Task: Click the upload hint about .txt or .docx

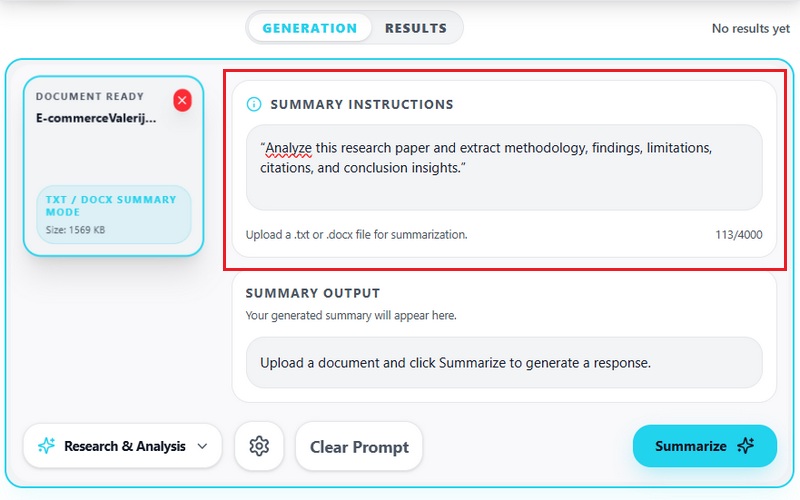Action: (x=357, y=235)
